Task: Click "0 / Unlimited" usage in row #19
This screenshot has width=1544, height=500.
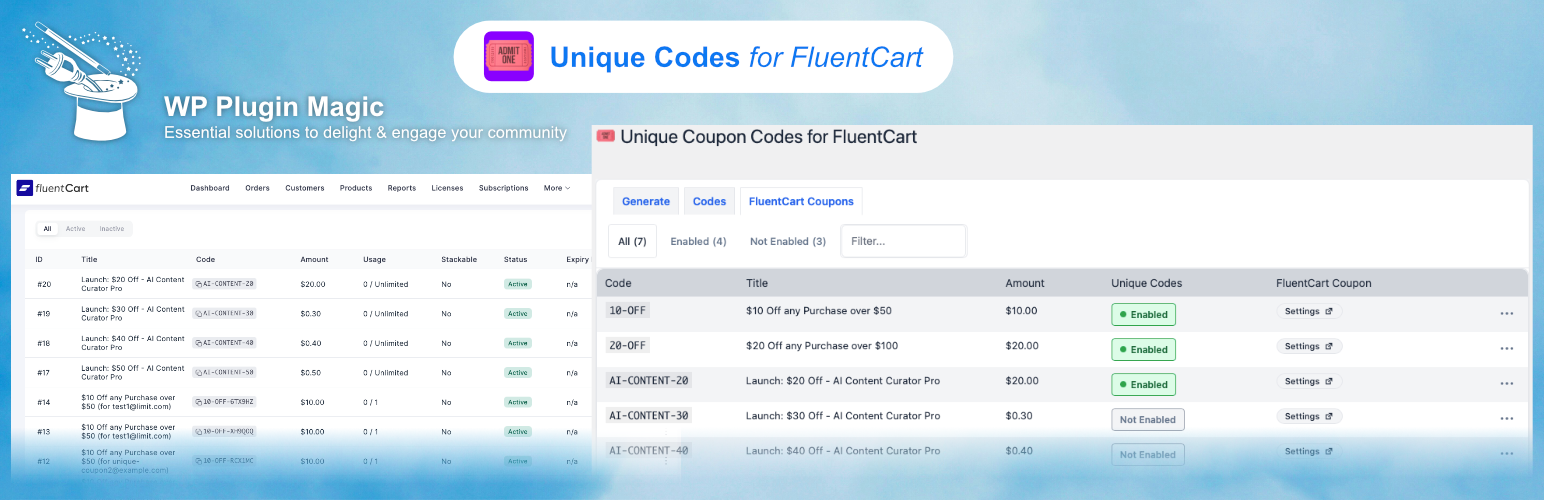Action: (386, 313)
